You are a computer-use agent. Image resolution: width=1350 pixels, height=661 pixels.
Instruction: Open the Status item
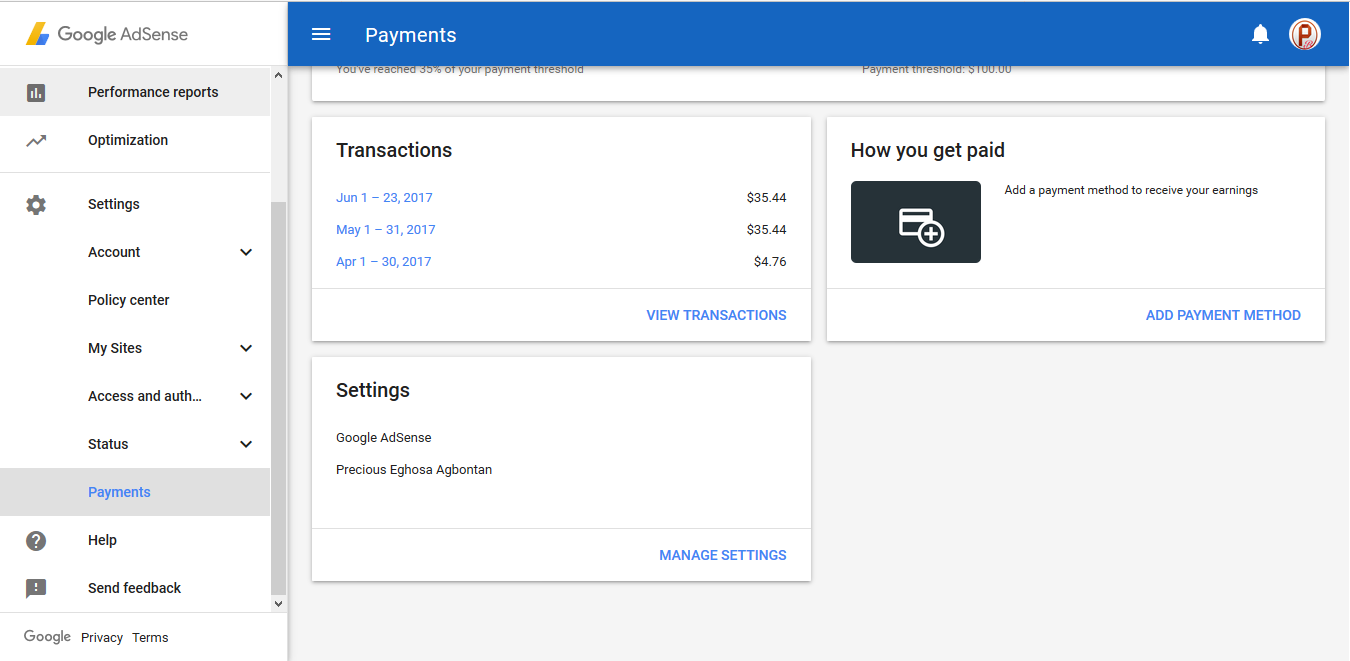point(135,444)
